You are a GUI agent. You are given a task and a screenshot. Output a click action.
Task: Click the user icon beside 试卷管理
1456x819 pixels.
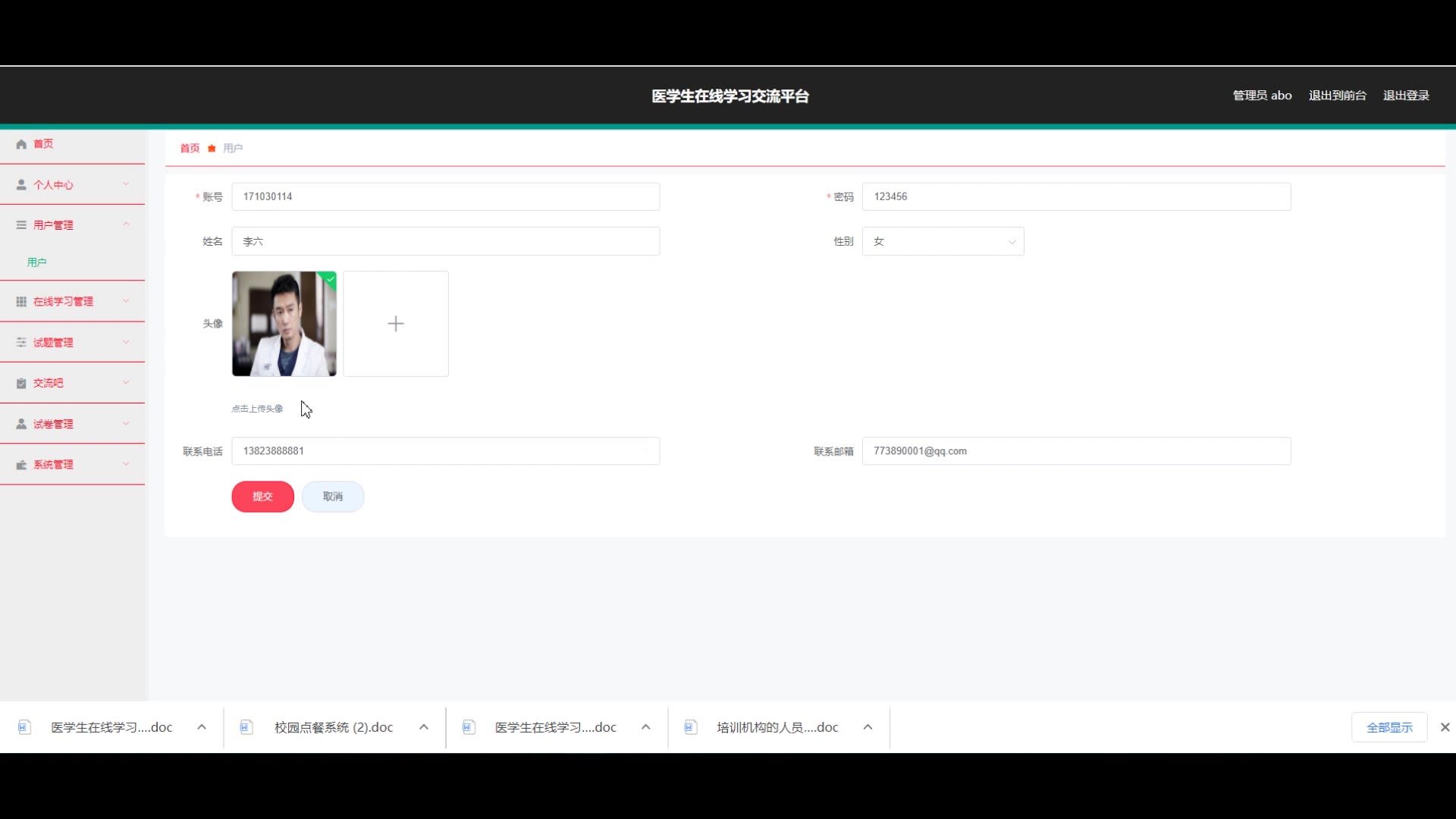(x=21, y=424)
